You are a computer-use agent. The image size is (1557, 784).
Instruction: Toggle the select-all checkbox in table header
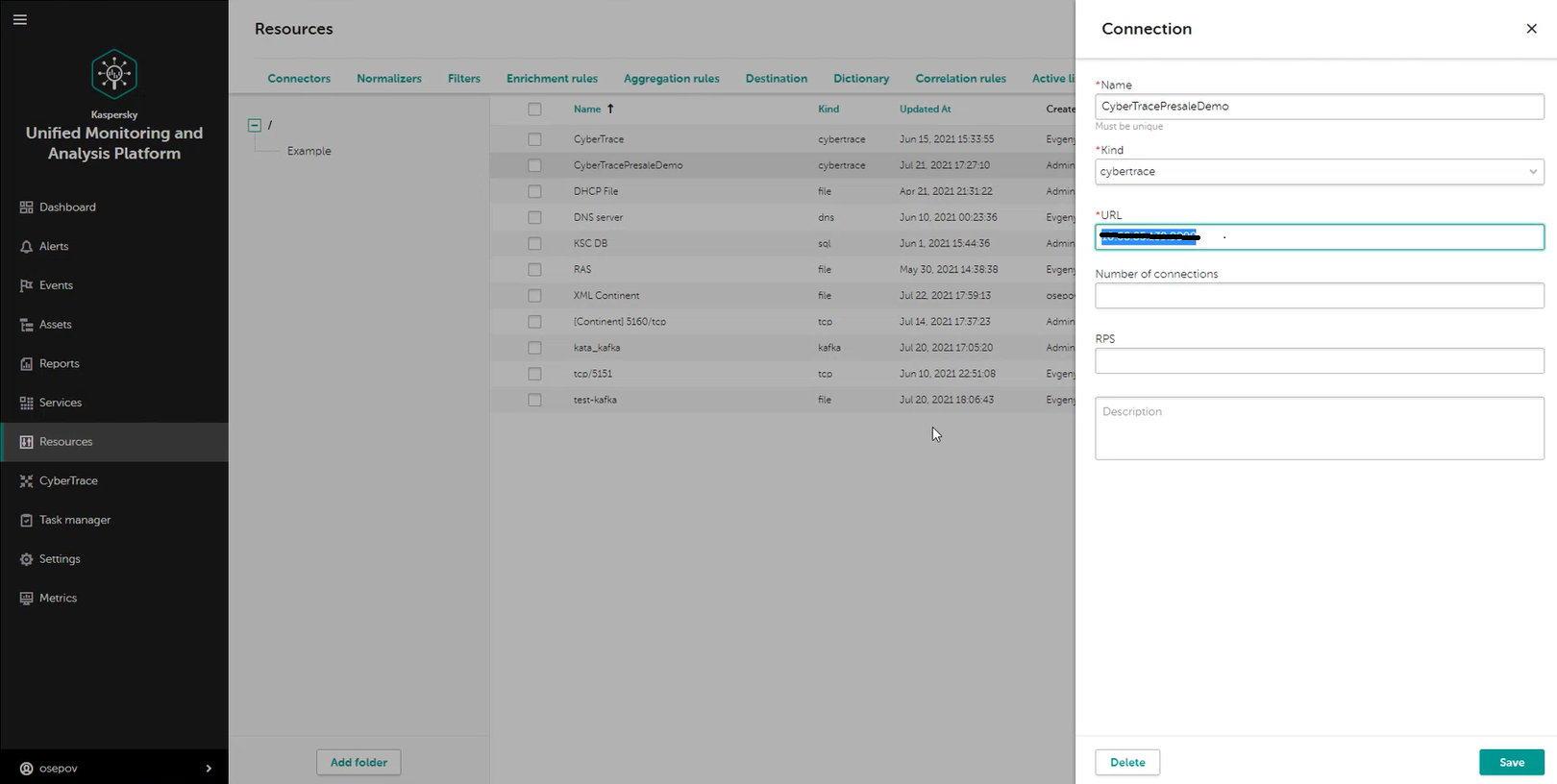(x=534, y=110)
